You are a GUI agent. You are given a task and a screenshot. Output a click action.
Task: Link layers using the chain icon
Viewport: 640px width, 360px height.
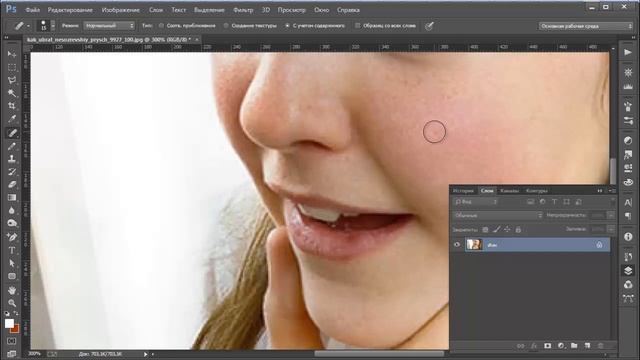coord(520,346)
